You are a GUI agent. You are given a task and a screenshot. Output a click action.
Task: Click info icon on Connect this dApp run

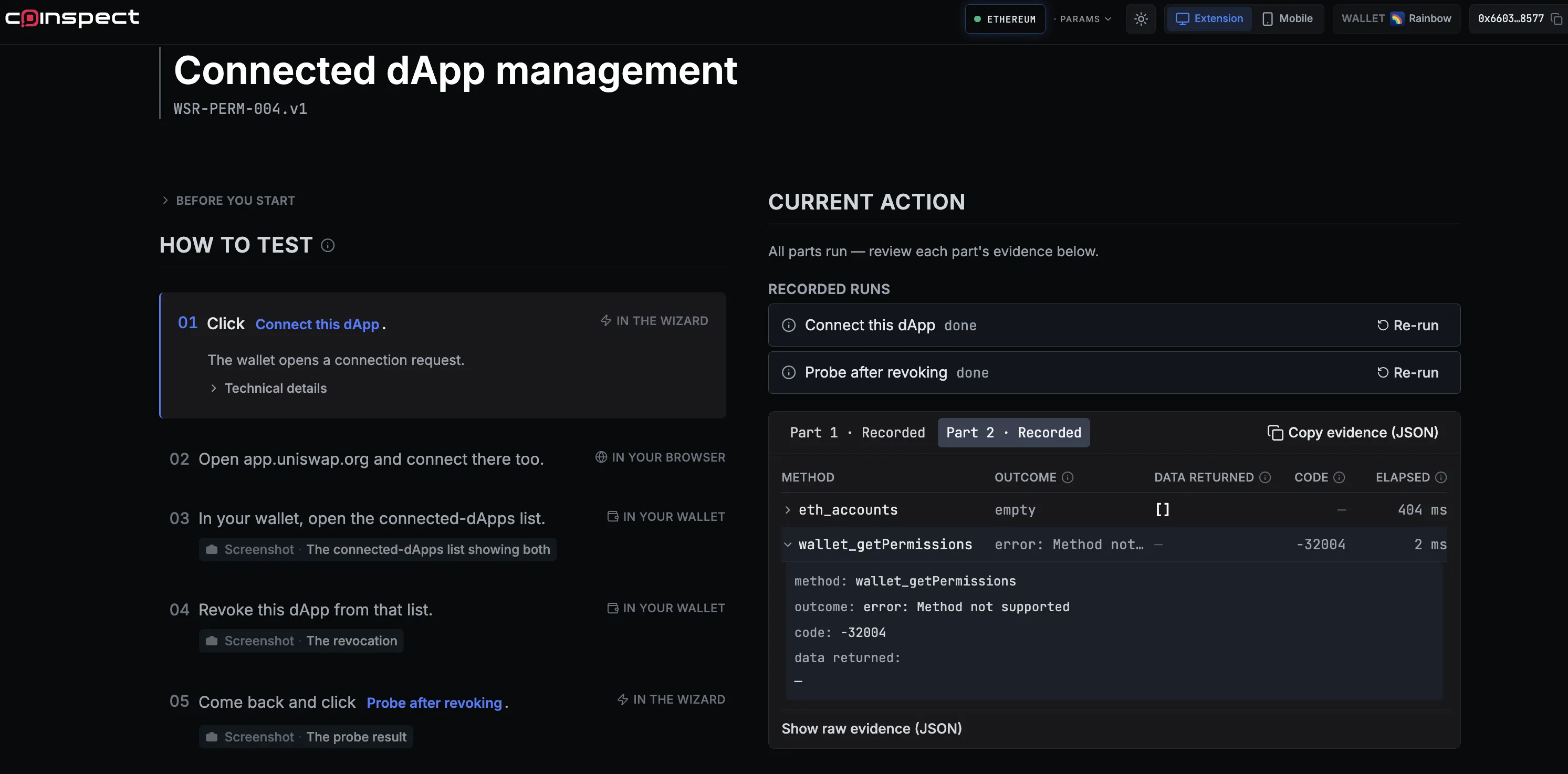click(x=789, y=326)
